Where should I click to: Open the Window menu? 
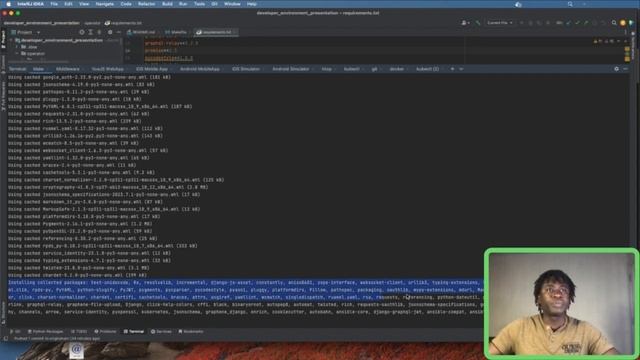232,4
